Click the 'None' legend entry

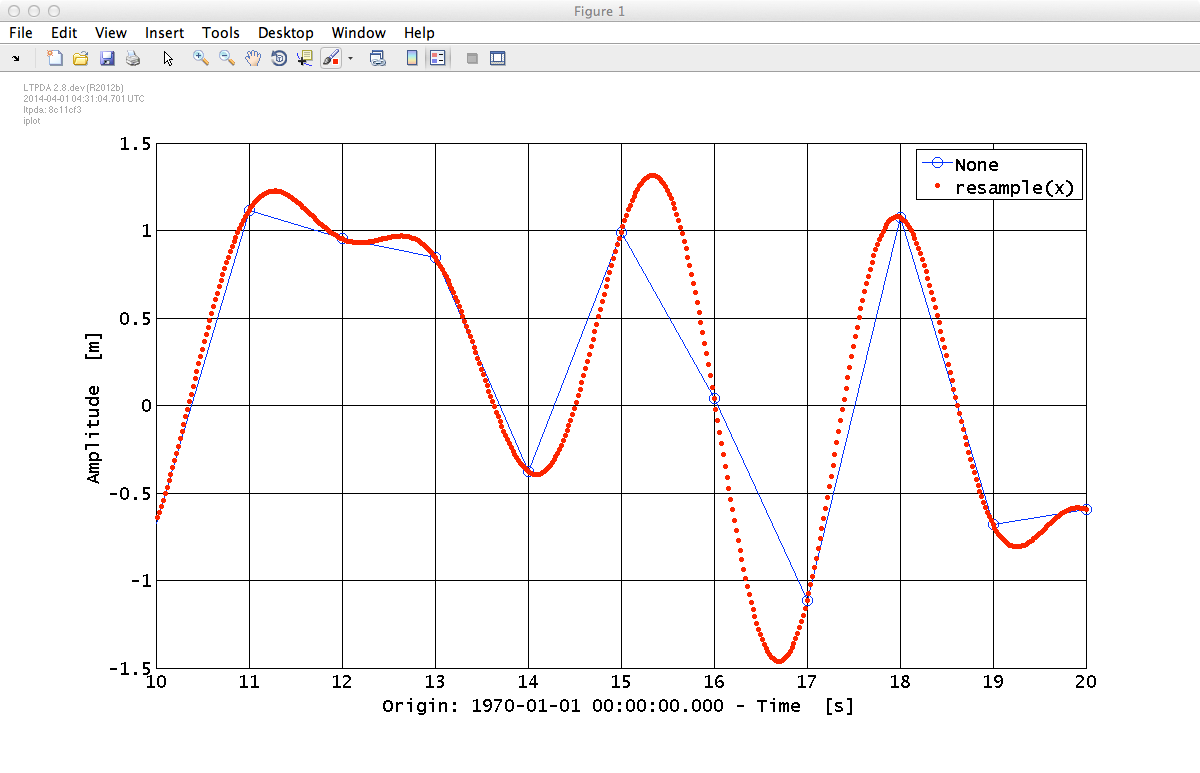(x=976, y=165)
